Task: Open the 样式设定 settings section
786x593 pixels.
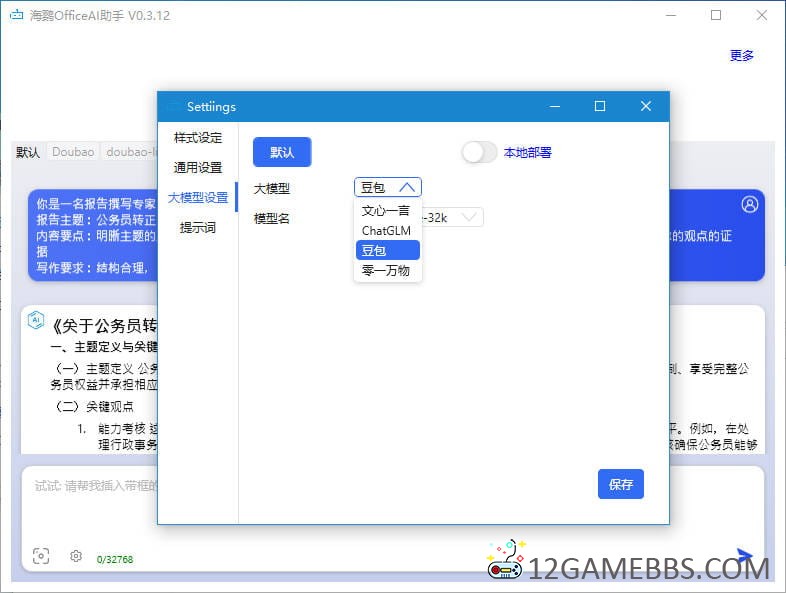Action: pyautogui.click(x=198, y=137)
